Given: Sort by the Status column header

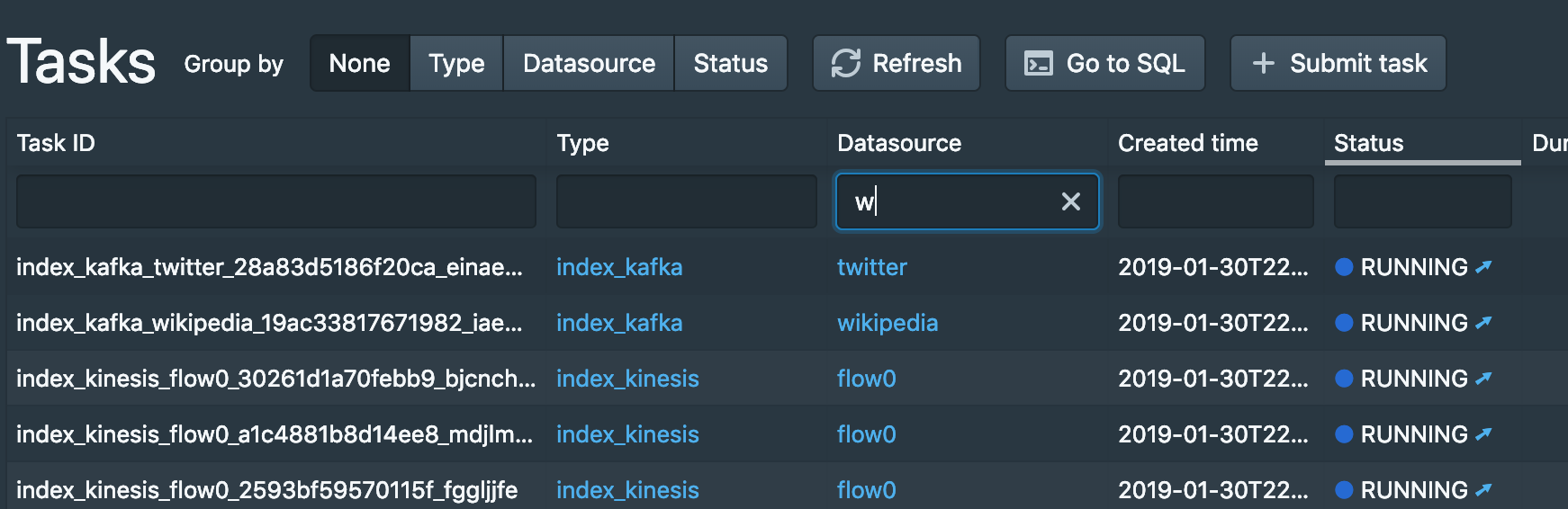Looking at the screenshot, I should click(1422, 142).
